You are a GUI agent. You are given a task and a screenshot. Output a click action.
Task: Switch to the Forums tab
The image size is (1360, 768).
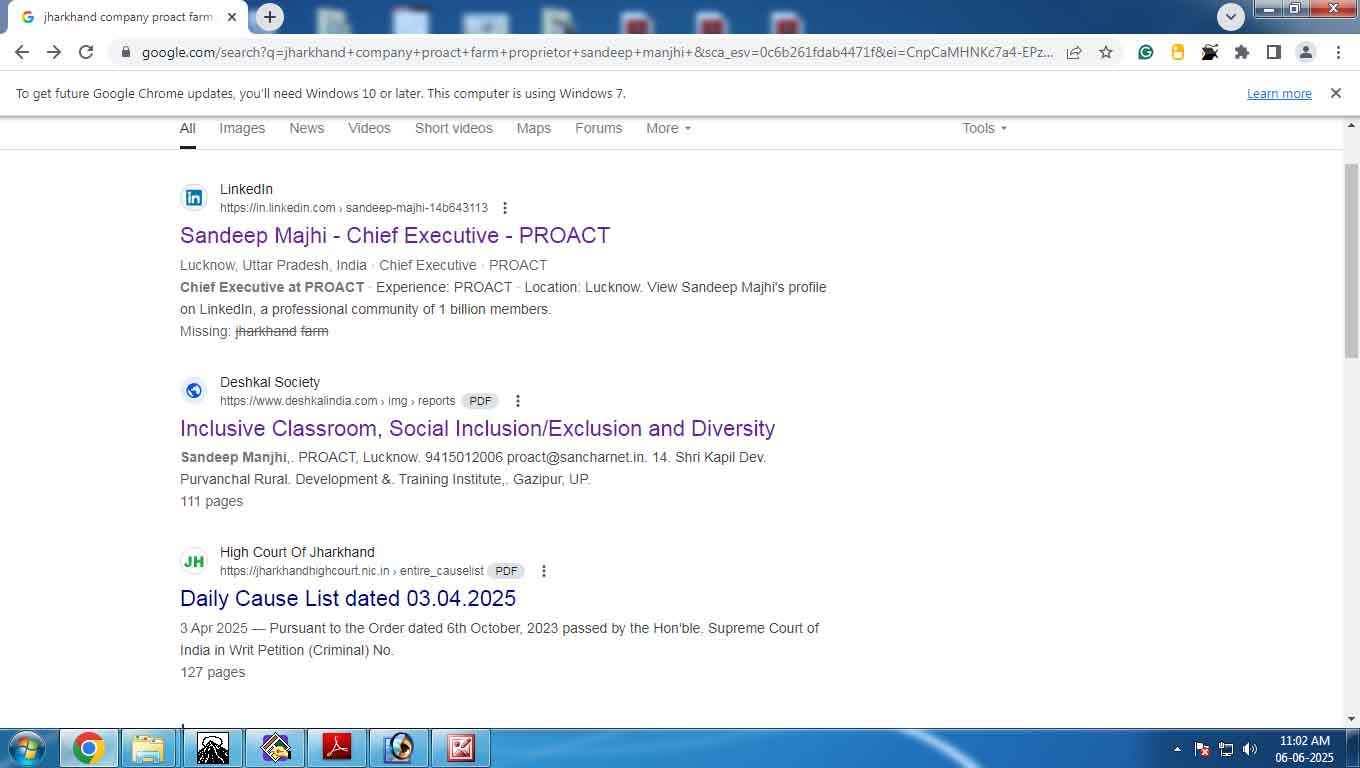[x=598, y=128]
